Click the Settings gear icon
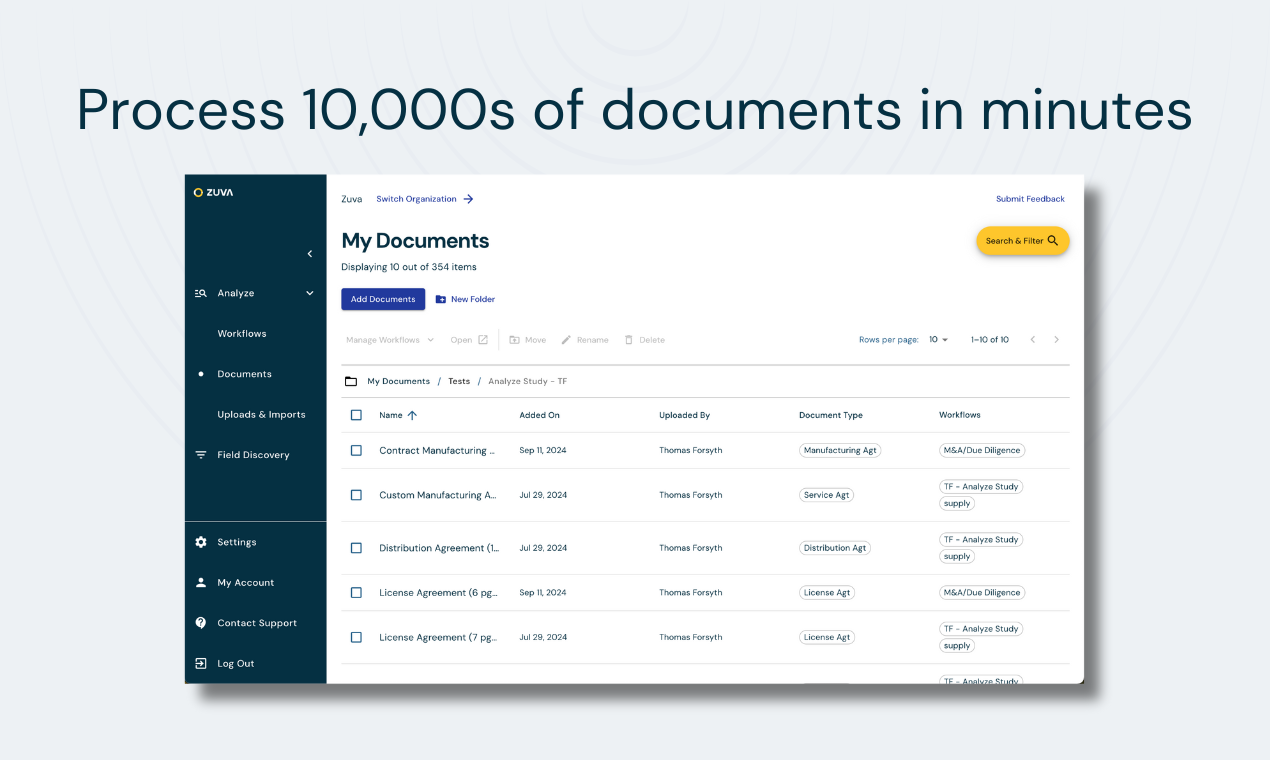The image size is (1270, 760). click(200, 542)
